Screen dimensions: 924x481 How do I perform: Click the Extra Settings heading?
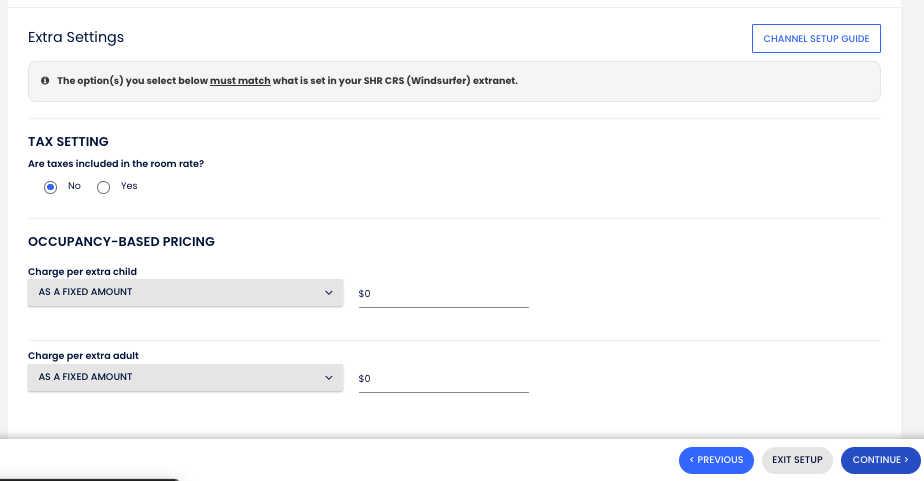tap(76, 38)
